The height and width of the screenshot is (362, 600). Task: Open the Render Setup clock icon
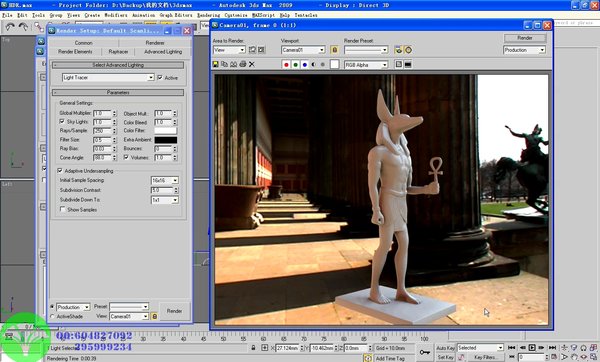408,50
